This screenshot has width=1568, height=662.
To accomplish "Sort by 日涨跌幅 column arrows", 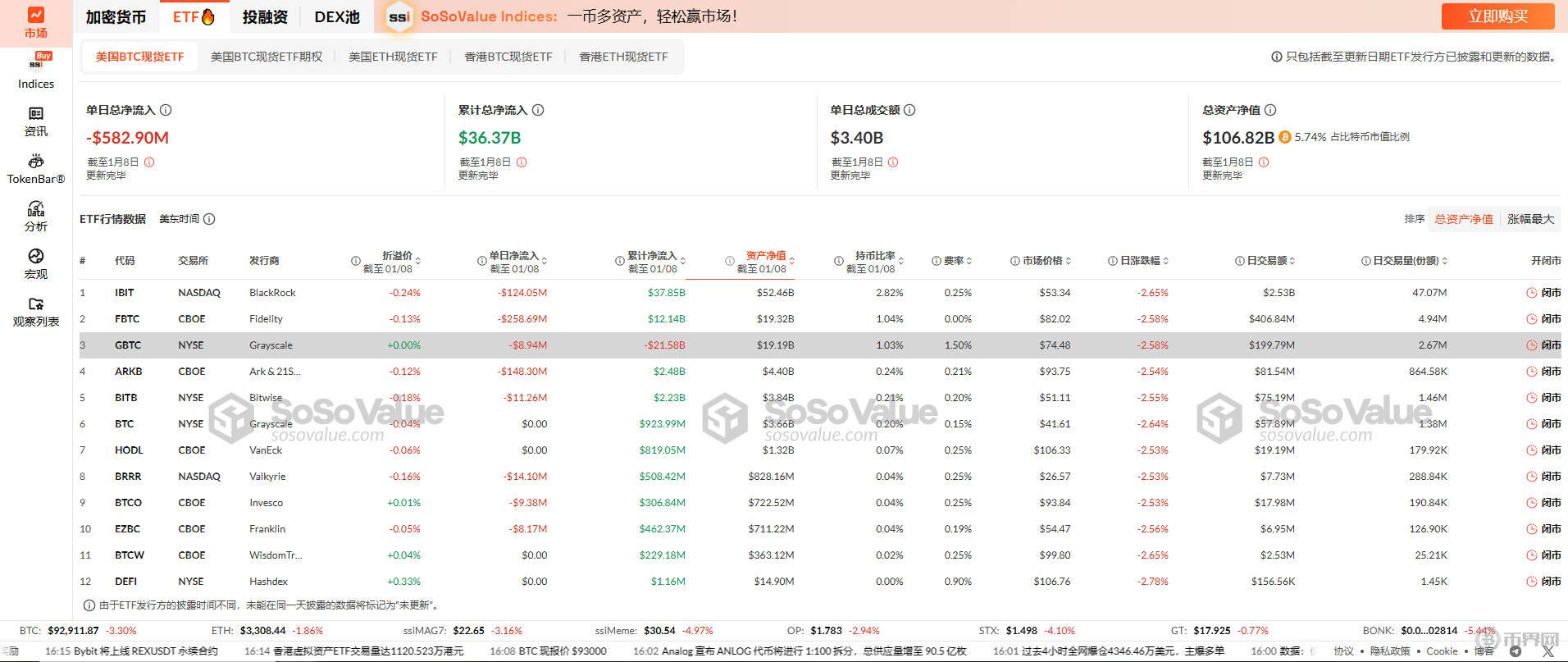I will pos(1165,261).
